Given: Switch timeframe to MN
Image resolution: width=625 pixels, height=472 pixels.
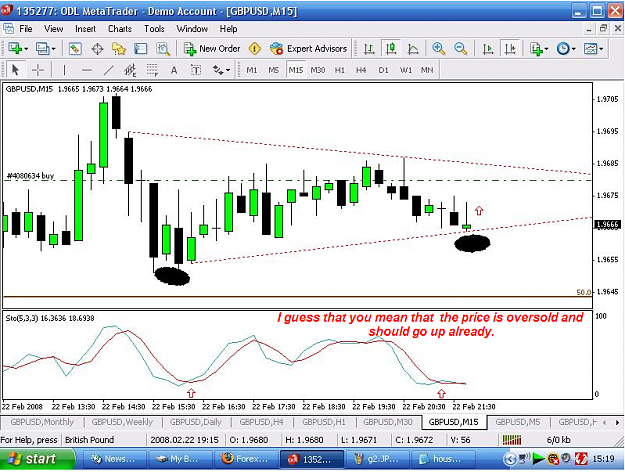Looking at the screenshot, I should pos(427,70).
